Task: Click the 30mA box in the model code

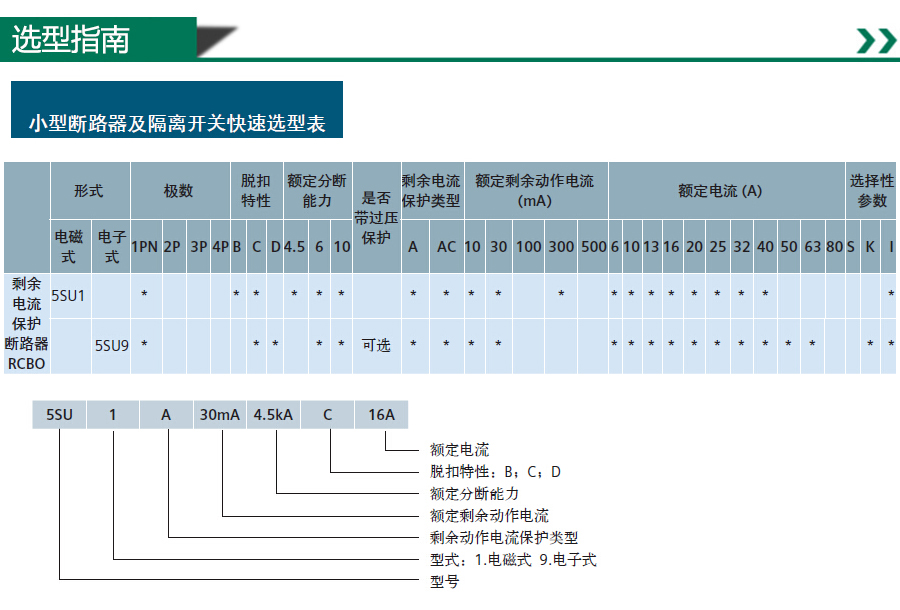Action: pos(220,414)
